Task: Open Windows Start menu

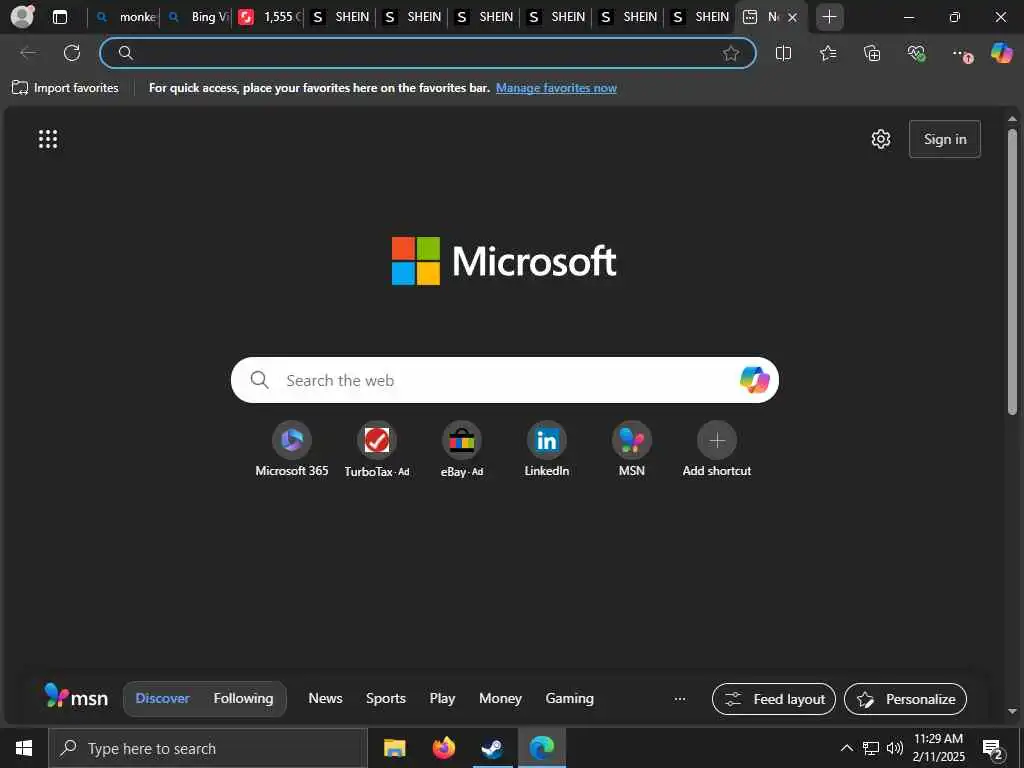Action: (x=24, y=748)
